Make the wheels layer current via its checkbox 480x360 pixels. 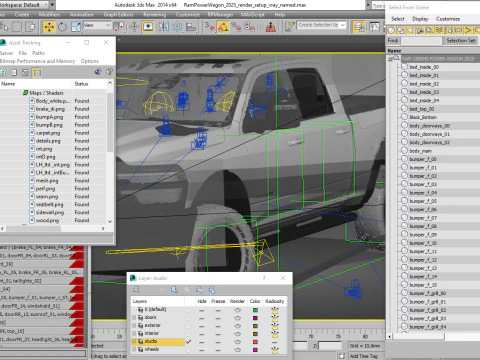pos(188,350)
